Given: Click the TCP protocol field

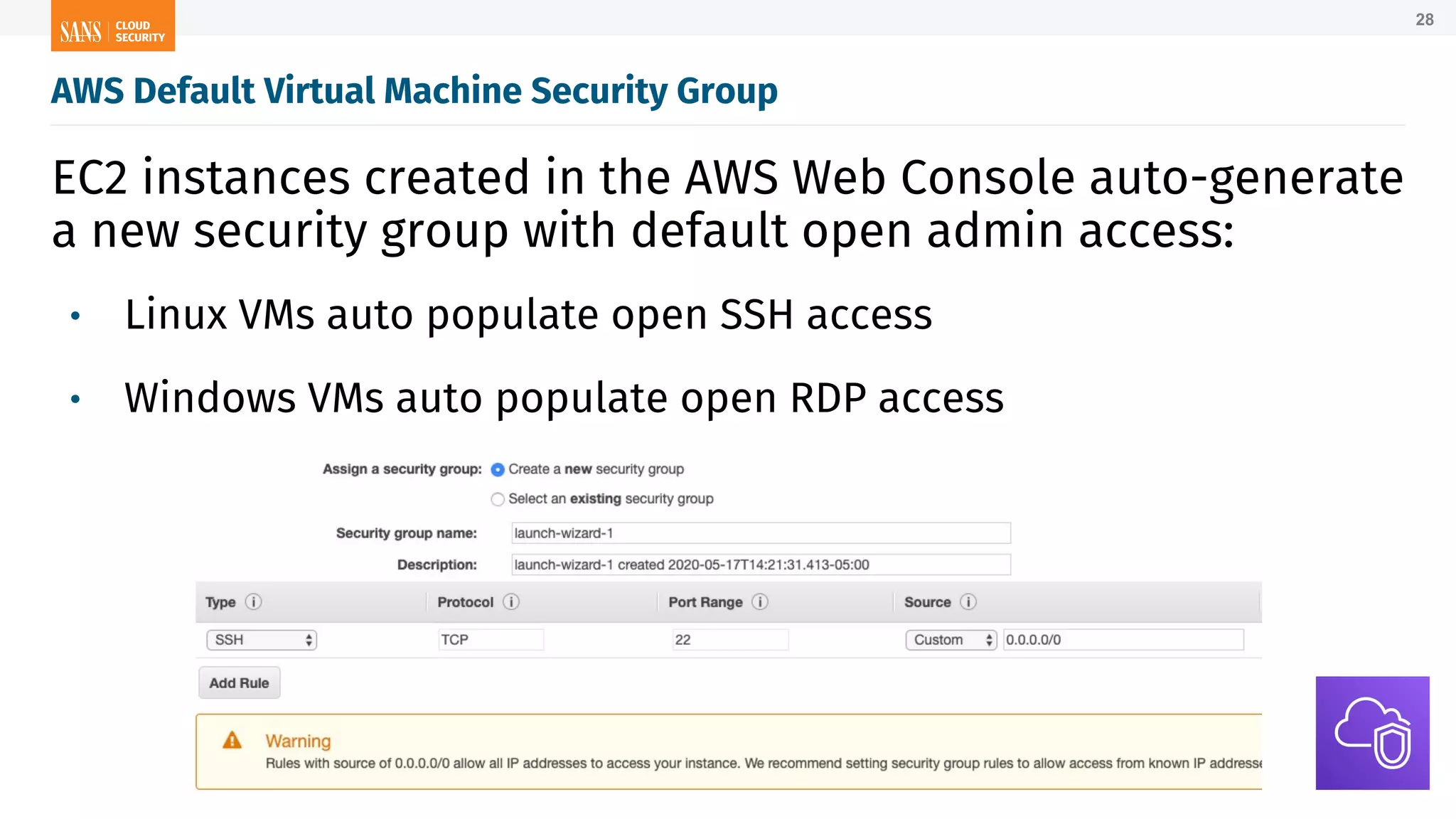Looking at the screenshot, I should (491, 640).
